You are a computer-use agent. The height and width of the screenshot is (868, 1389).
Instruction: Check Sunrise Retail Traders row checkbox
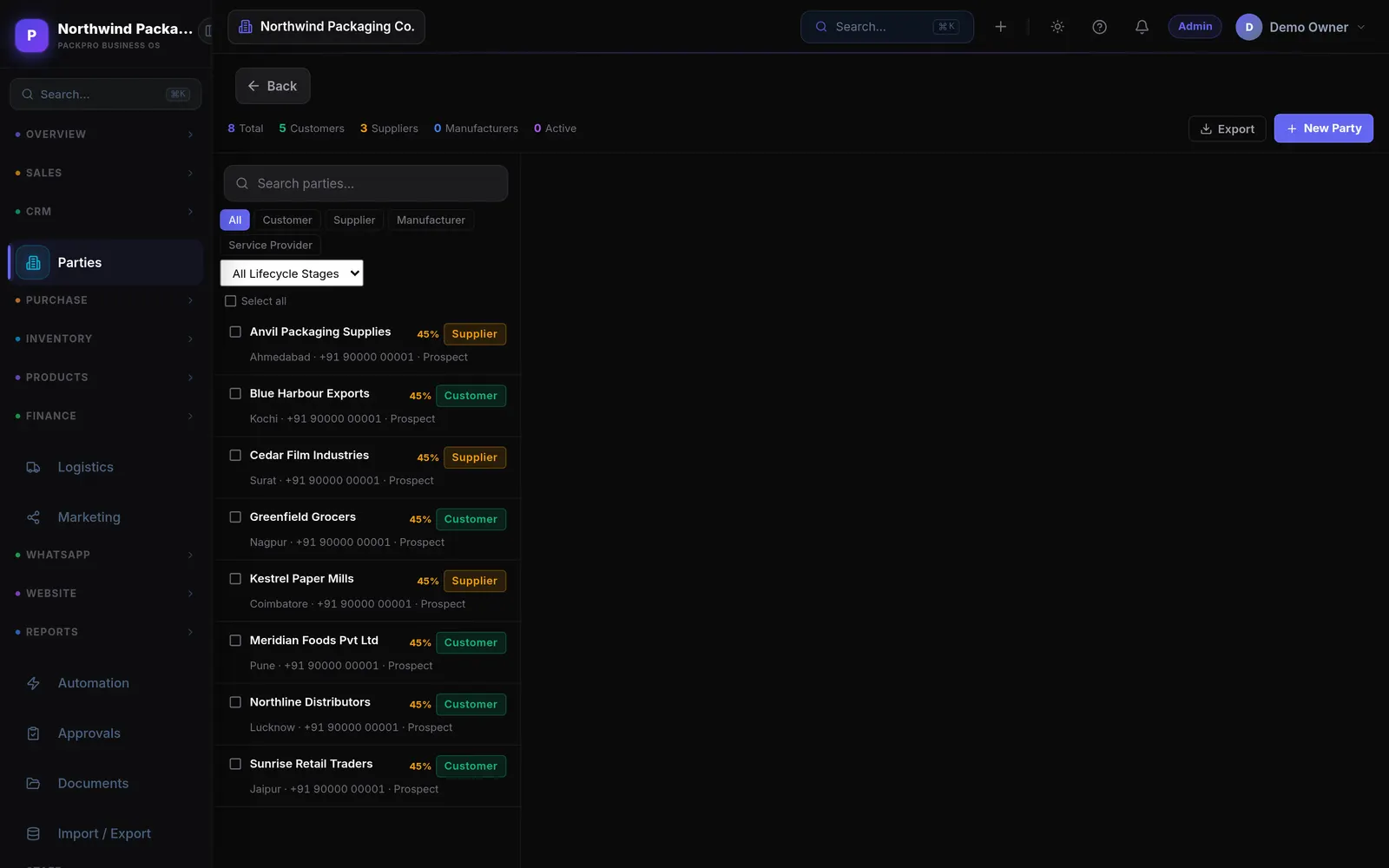(235, 764)
